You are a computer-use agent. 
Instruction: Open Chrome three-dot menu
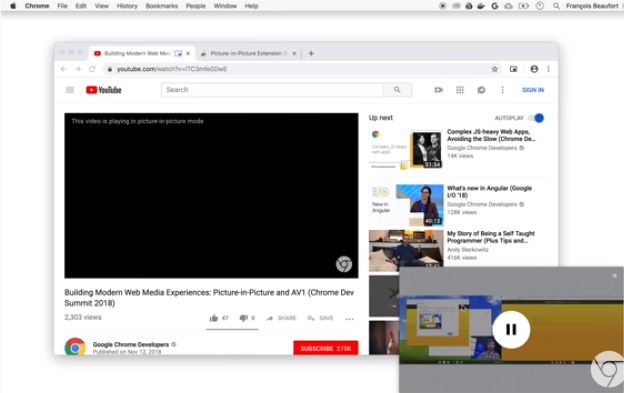click(x=548, y=69)
